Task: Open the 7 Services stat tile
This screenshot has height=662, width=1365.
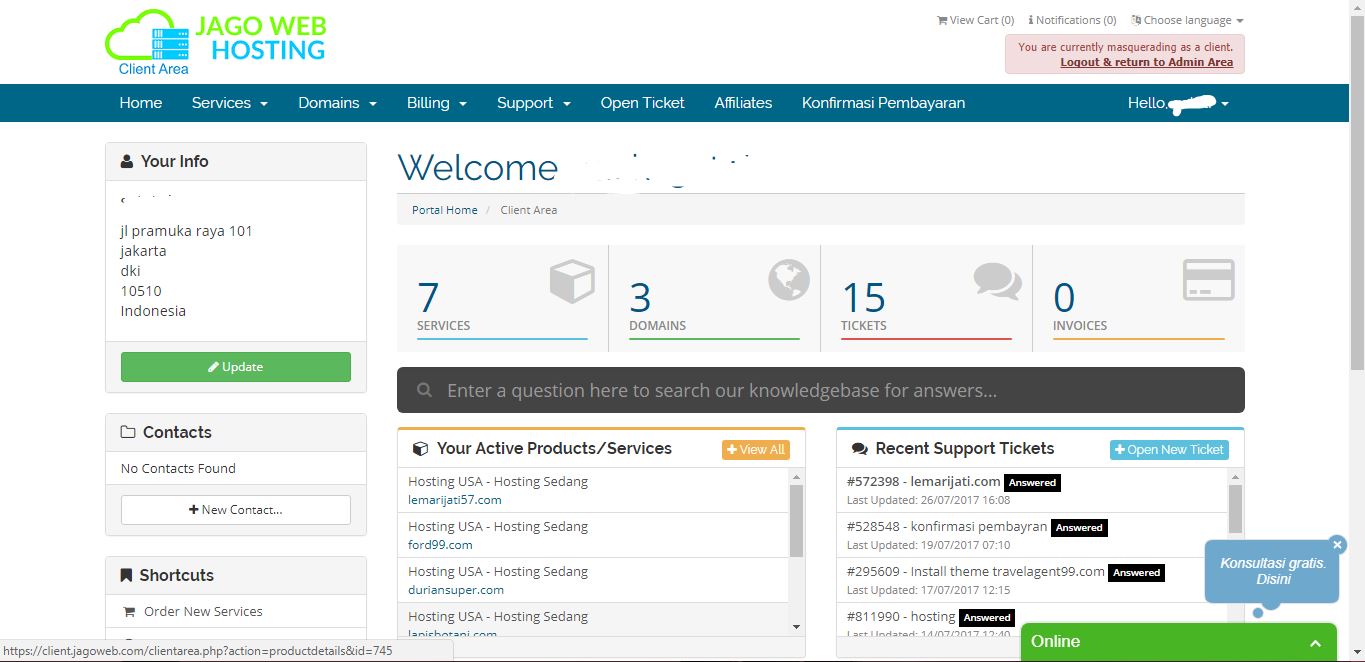Action: [502, 298]
